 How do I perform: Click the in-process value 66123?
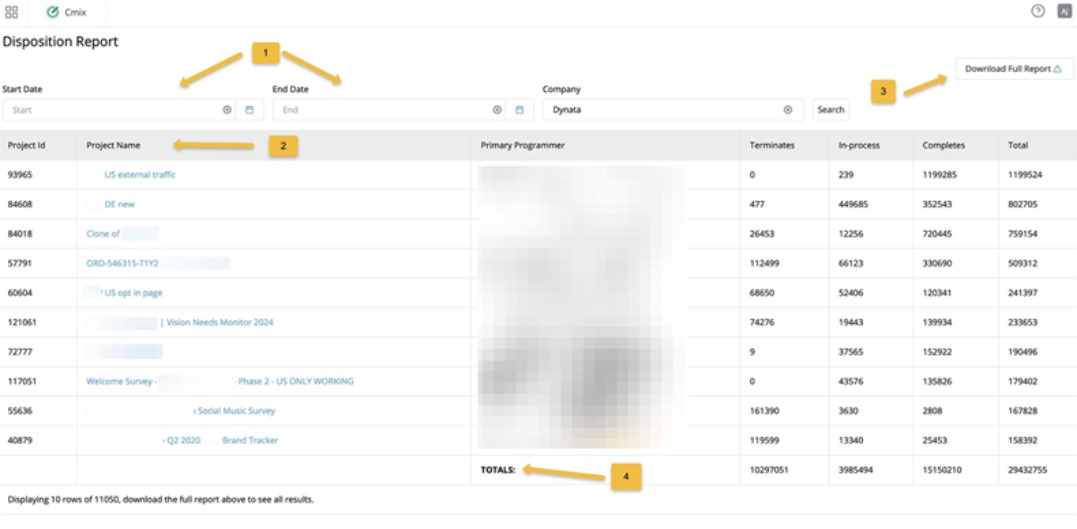[850, 263]
